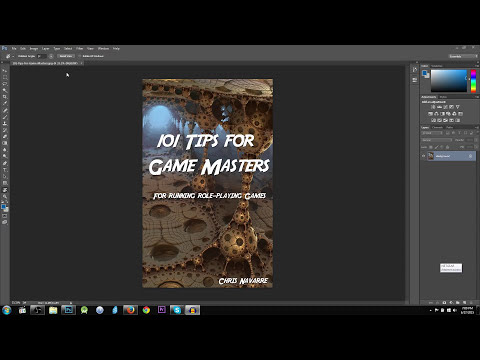The image size is (480, 360).
Task: Select the Quick Selection tool
Action: 5,90
